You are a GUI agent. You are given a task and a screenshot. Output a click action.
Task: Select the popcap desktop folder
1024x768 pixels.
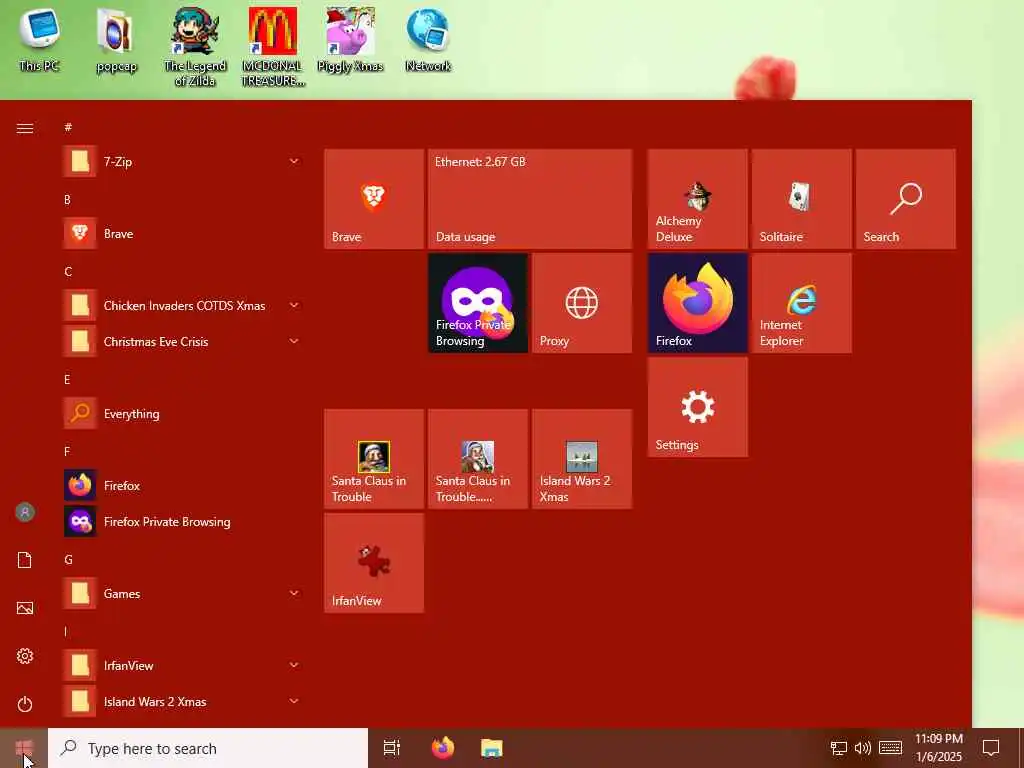click(116, 40)
